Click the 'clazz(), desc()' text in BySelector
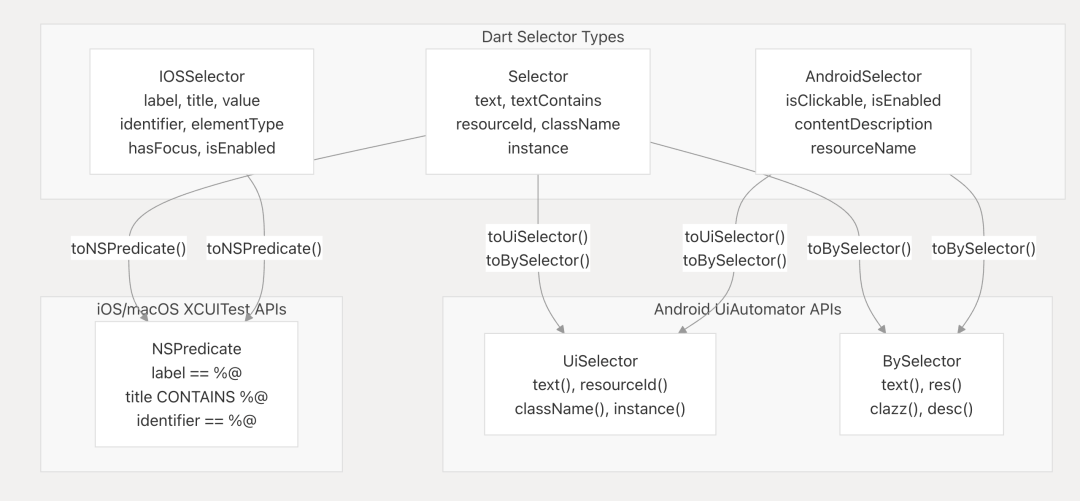Image resolution: width=1080 pixels, height=501 pixels. pyautogui.click(x=922, y=409)
